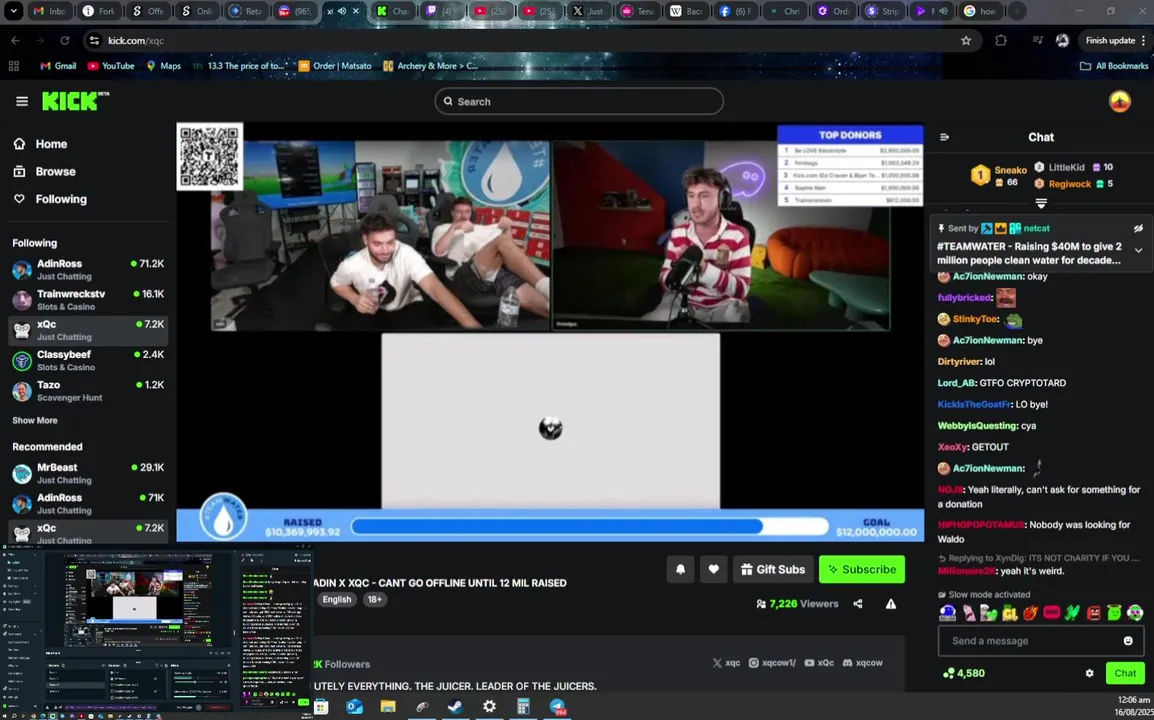The height and width of the screenshot is (720, 1154).
Task: Open browser extensions puzzle icon
Action: [x=1000, y=40]
